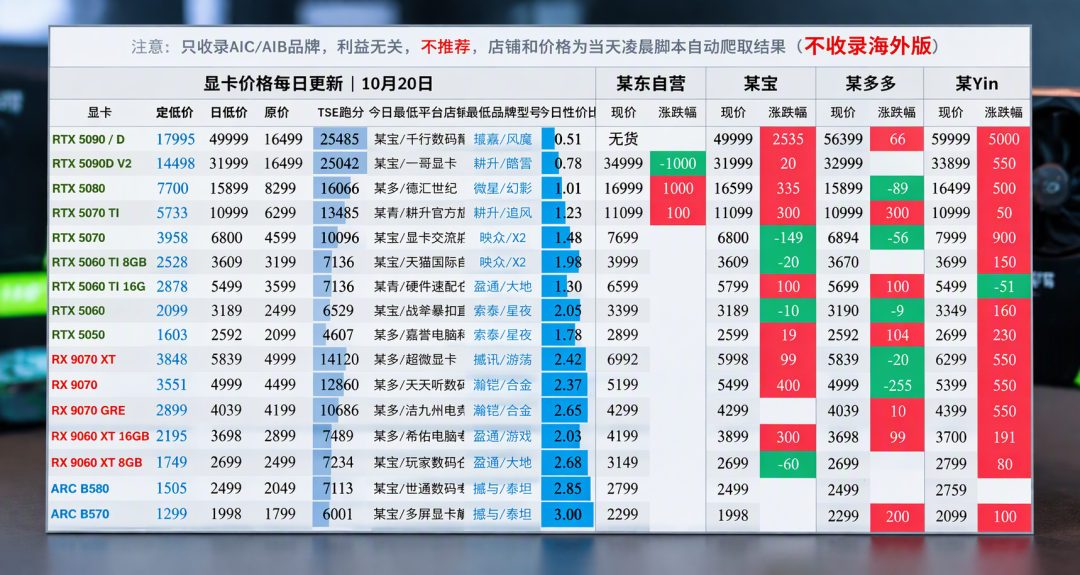This screenshot has height=575, width=1080.
Task: Select the RX 9070 XT row label
Action: pyautogui.click(x=83, y=359)
